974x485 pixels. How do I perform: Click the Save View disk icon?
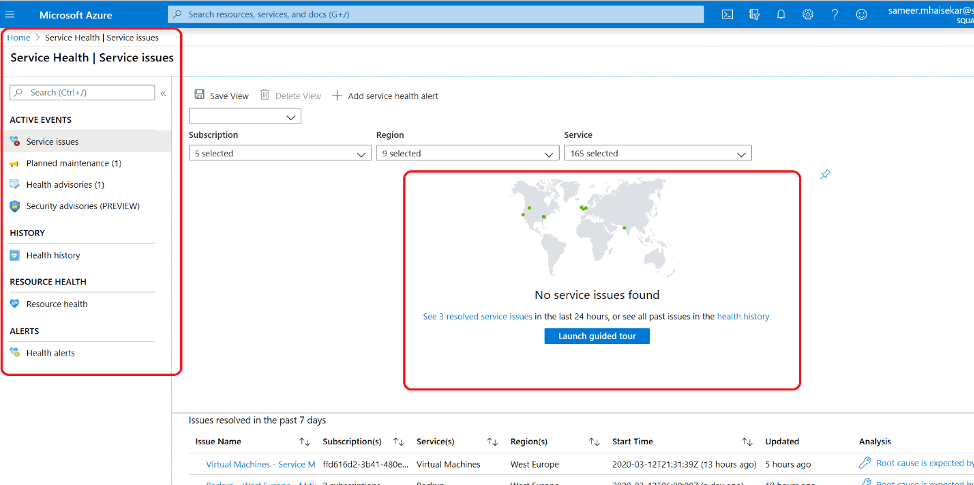click(199, 95)
